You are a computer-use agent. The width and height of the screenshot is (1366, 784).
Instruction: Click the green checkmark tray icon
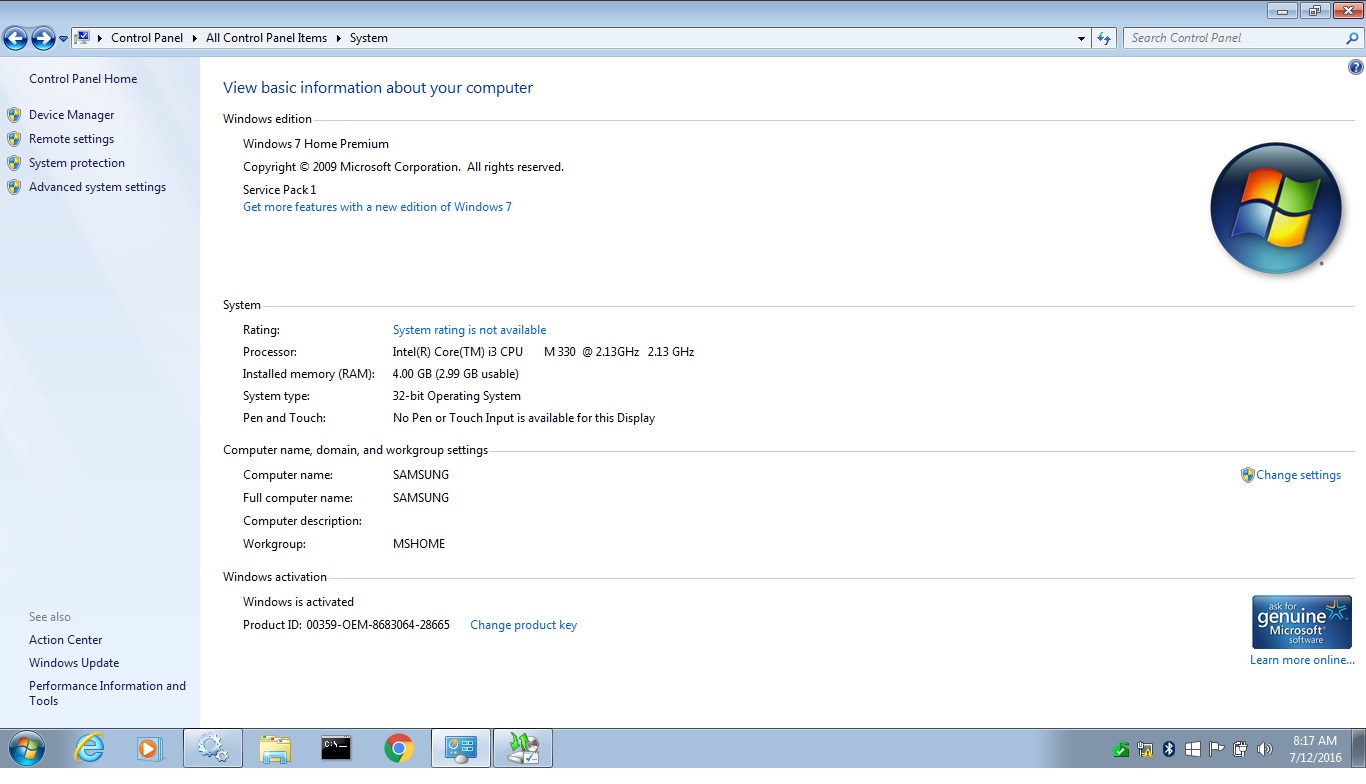[1122, 749]
